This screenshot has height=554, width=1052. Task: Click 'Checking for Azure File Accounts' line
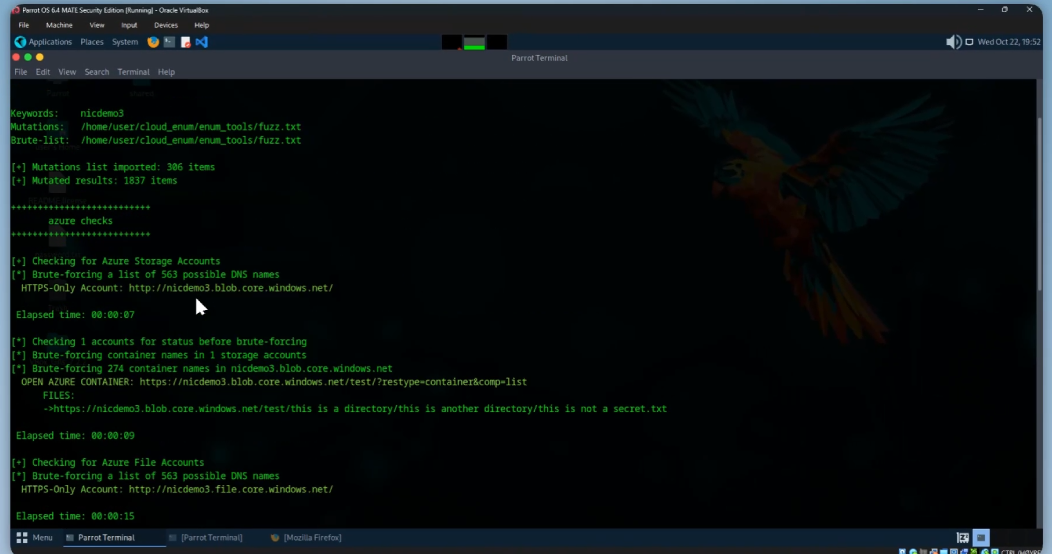click(107, 462)
